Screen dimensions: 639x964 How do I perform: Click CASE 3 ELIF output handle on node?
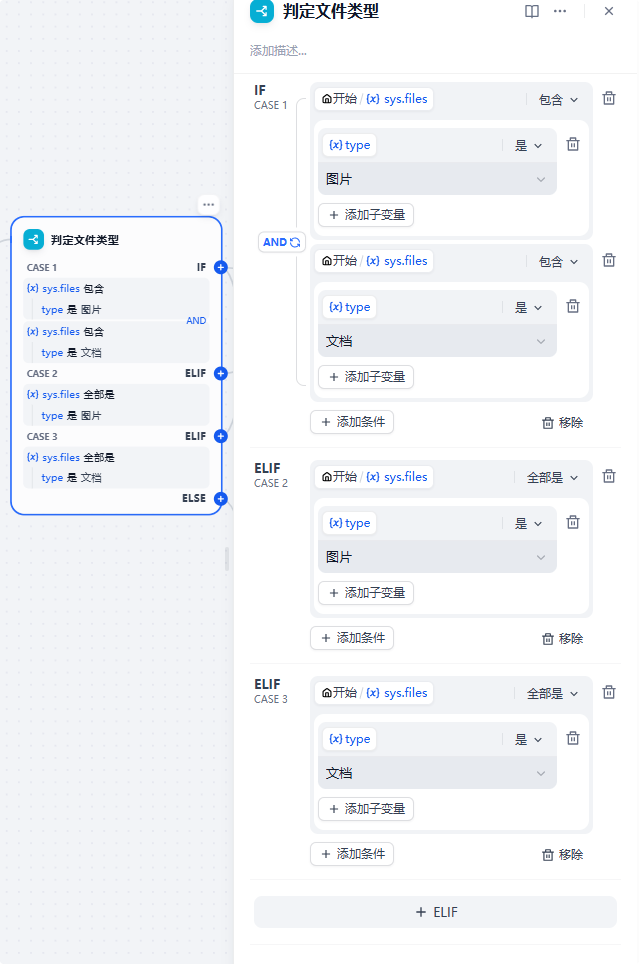[221, 436]
